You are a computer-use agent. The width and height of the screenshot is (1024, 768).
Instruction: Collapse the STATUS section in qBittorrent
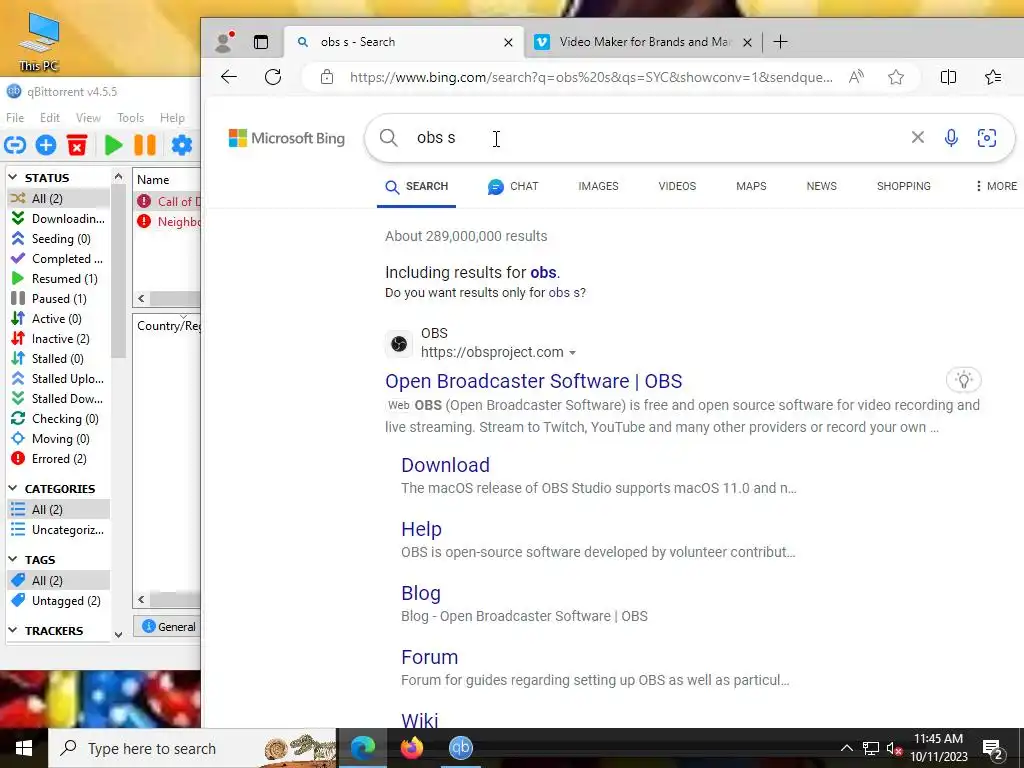click(12, 177)
